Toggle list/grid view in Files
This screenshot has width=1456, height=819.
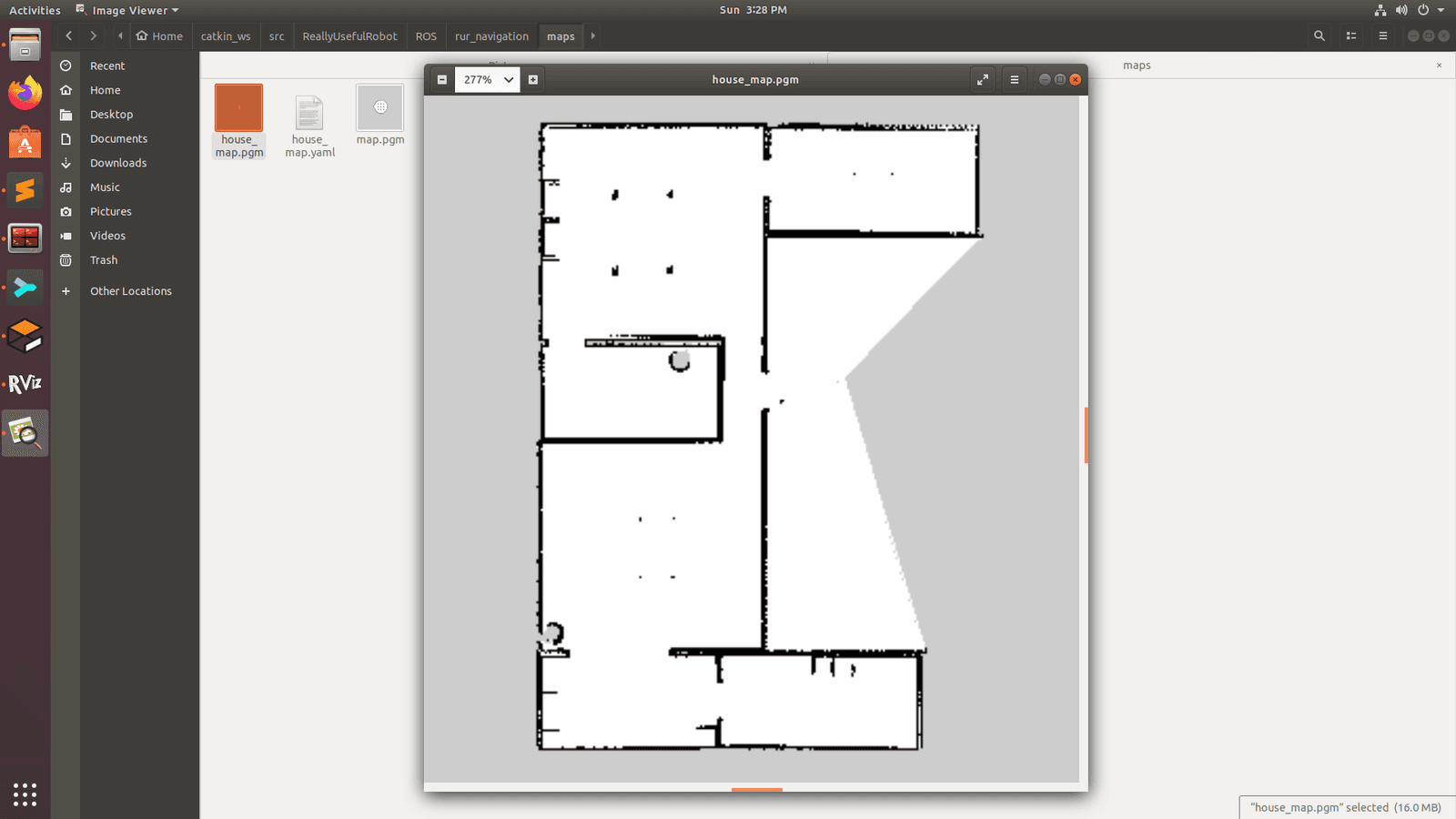click(1351, 36)
